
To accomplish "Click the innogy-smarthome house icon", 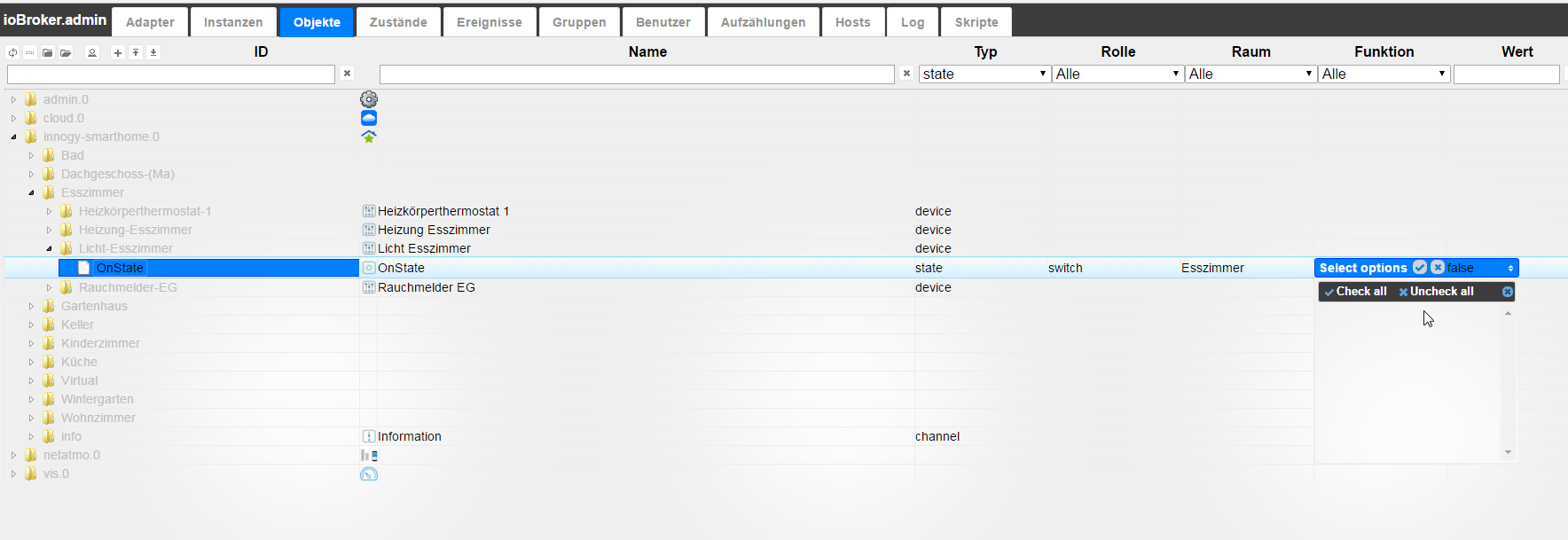I will (369, 137).
